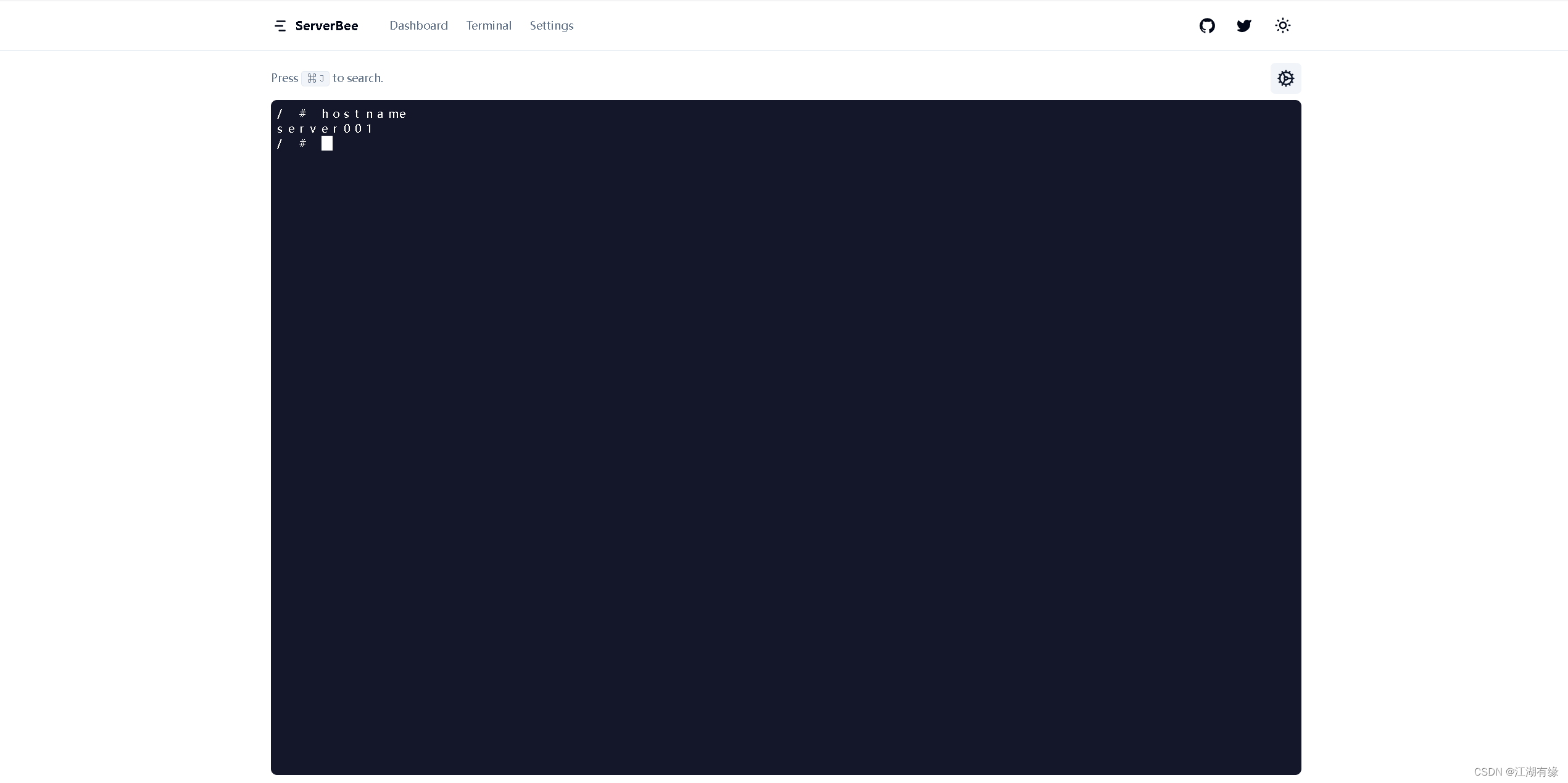Click the 'hostname' command text in terminal
1568x783 pixels.
(364, 114)
